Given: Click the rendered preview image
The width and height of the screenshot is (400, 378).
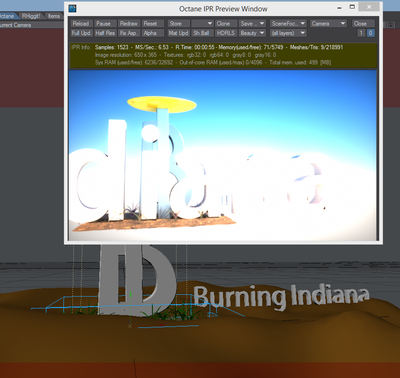Looking at the screenshot, I should 223,155.
